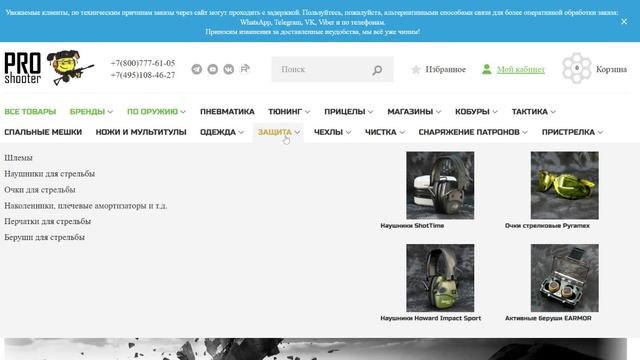This screenshot has width=640, height=360.
Task: Expand the ОДЕЖДА dropdown
Action: pyautogui.click(x=222, y=132)
